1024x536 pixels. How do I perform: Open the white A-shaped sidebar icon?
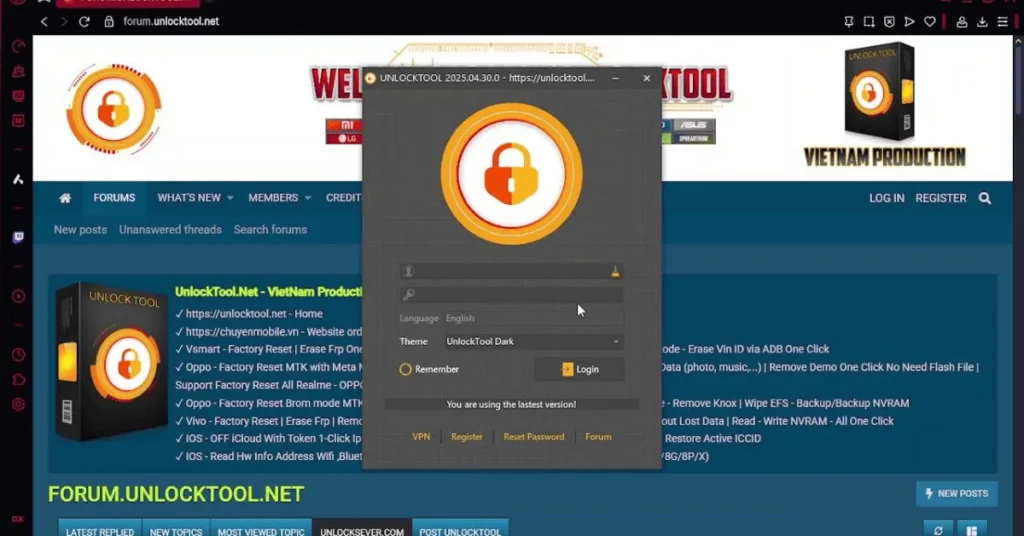click(x=18, y=179)
